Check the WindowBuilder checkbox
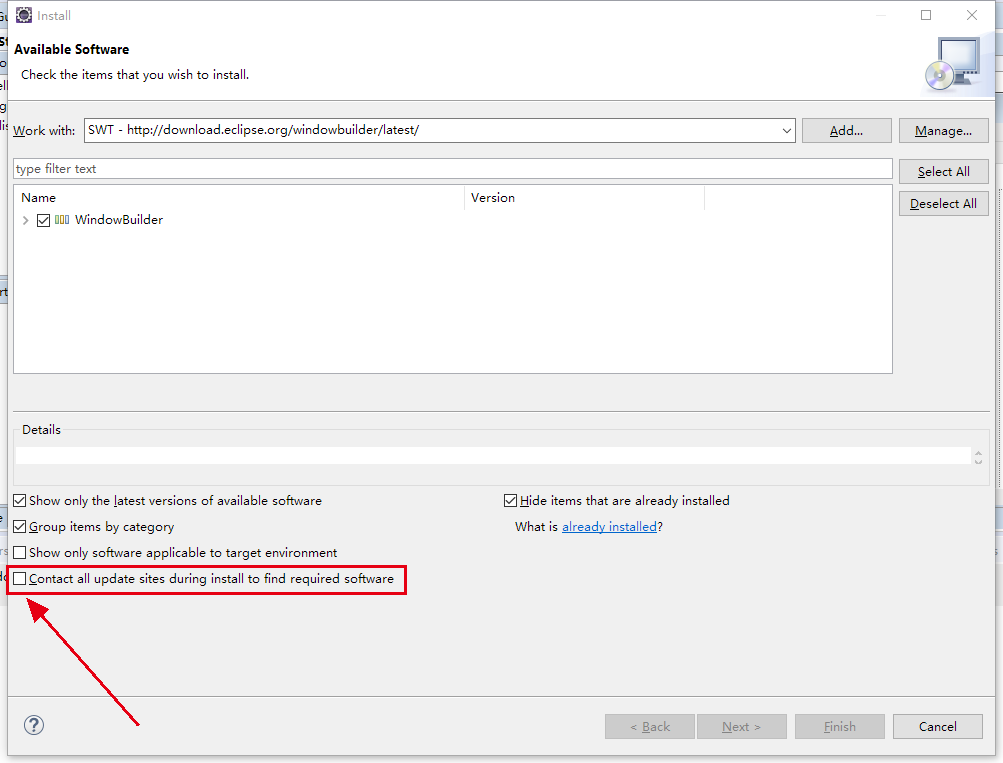This screenshot has height=763, width=1003. coord(43,220)
